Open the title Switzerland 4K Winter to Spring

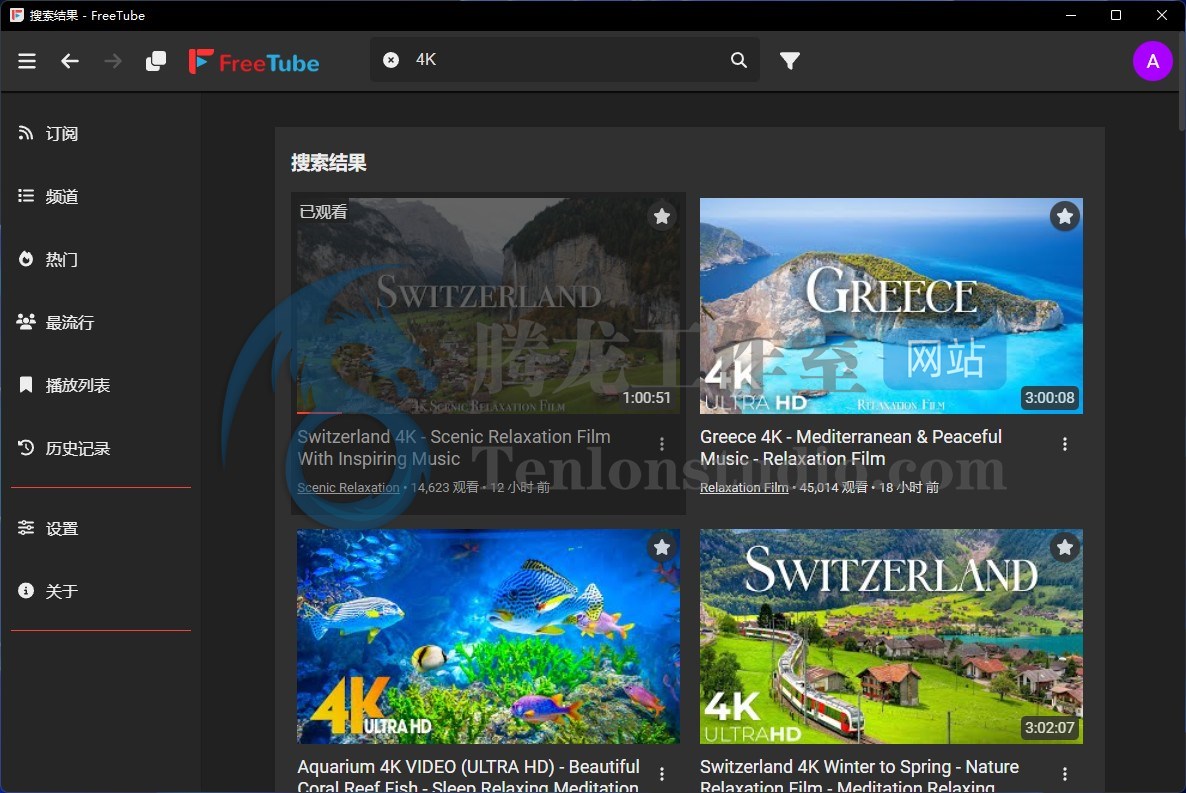coord(859,775)
